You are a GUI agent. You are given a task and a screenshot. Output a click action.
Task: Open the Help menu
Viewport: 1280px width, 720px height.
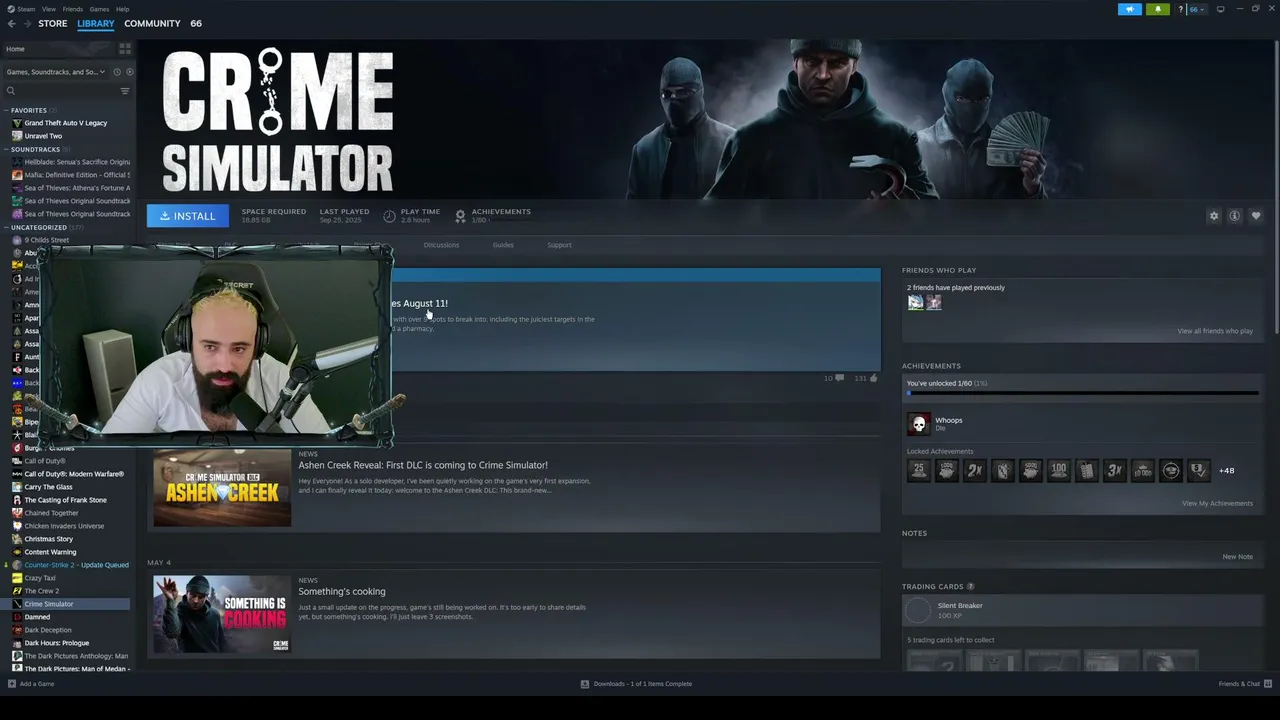[122, 9]
